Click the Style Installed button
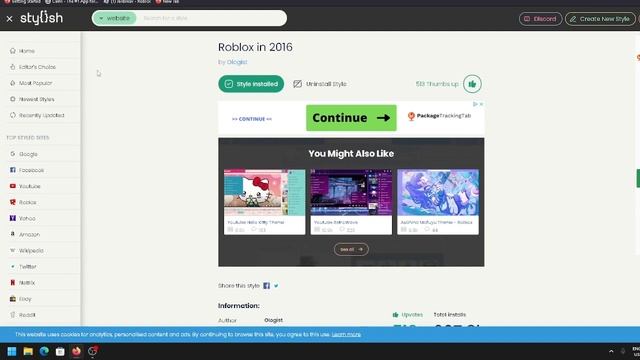Image resolution: width=640 pixels, height=360 pixels. (x=251, y=84)
